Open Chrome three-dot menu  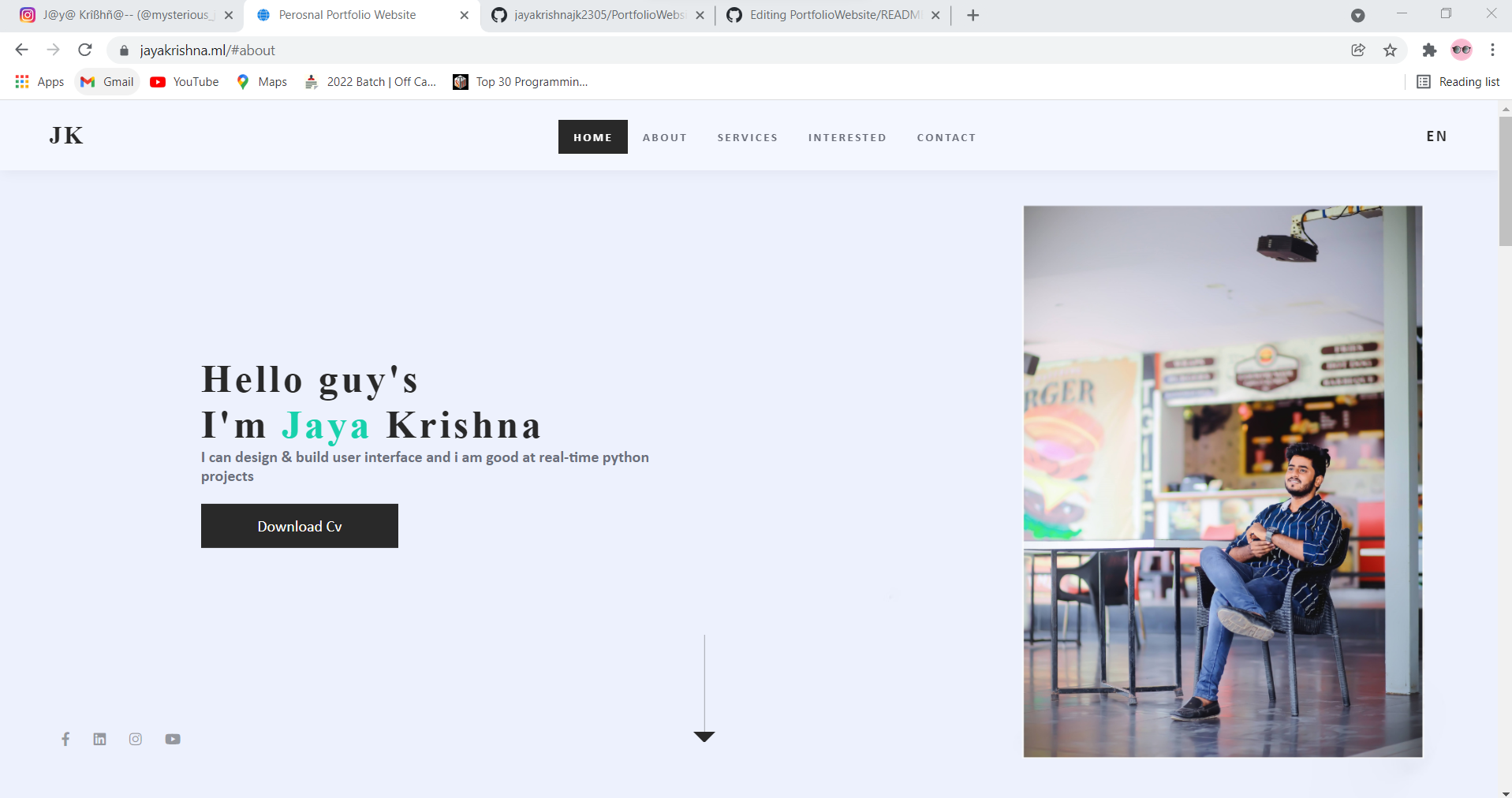[x=1492, y=50]
